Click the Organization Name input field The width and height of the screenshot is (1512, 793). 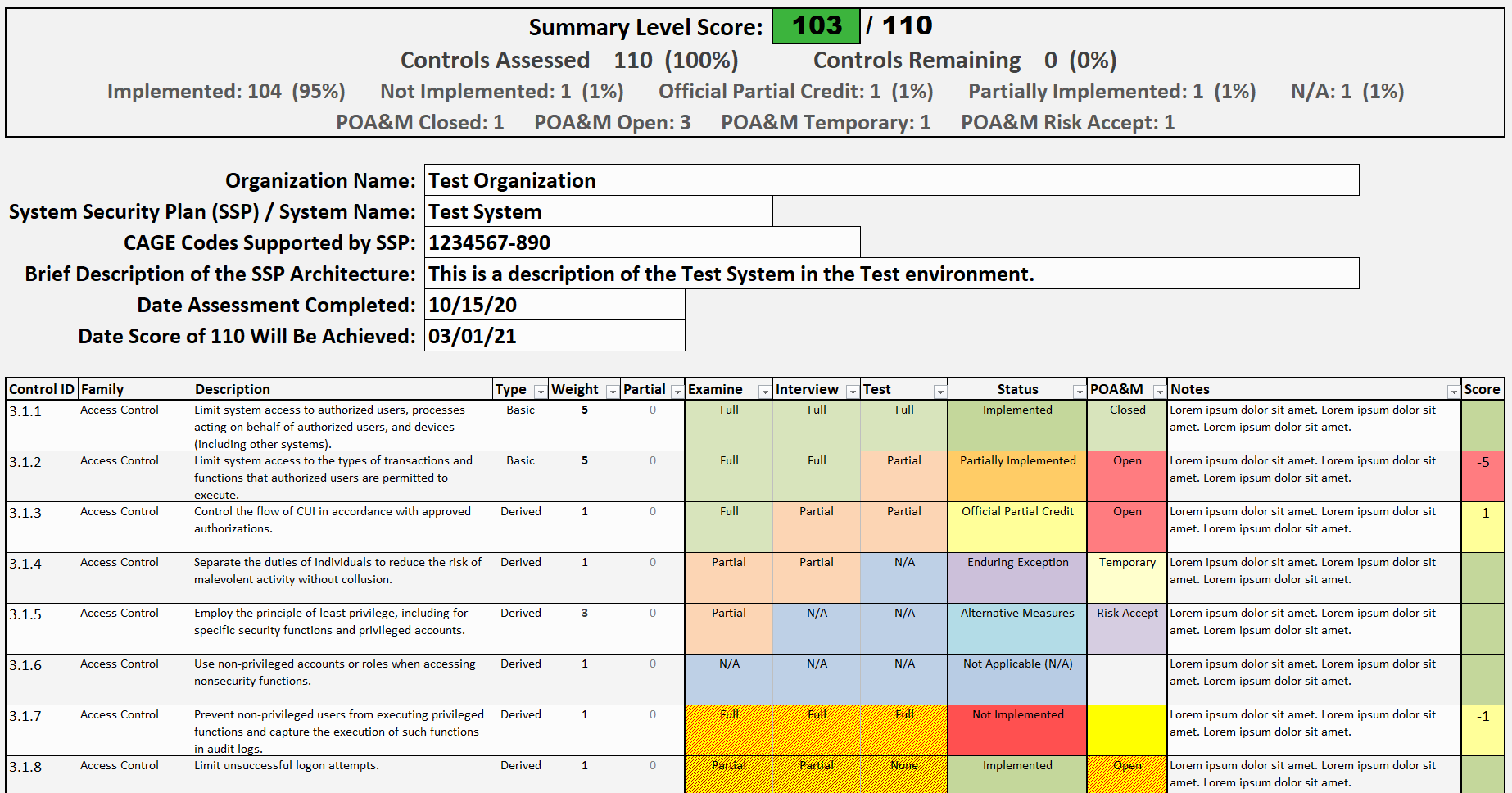pyautogui.click(x=891, y=180)
